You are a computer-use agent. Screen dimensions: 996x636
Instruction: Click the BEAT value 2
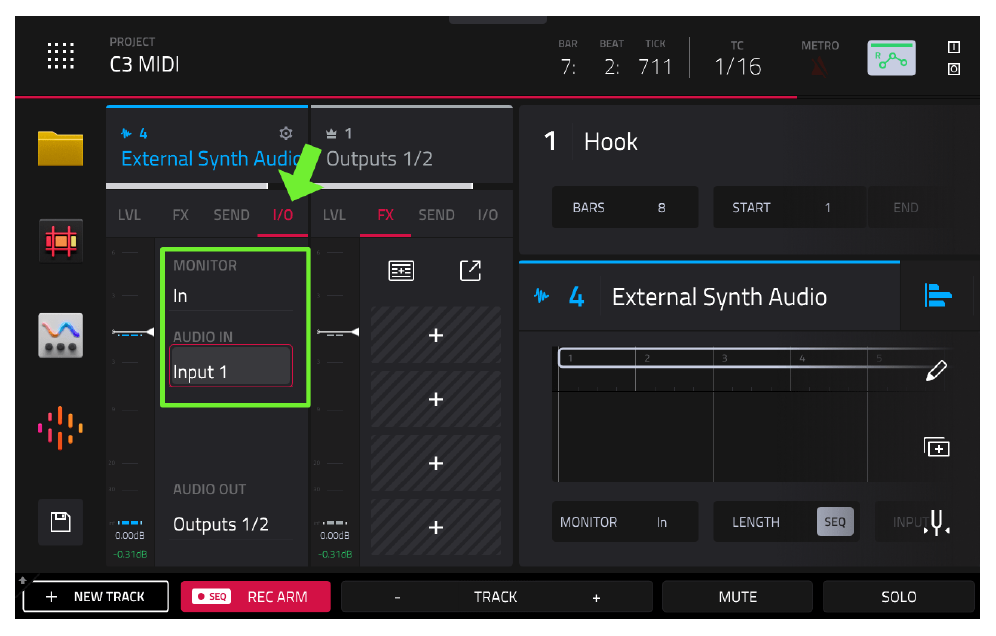[612, 67]
